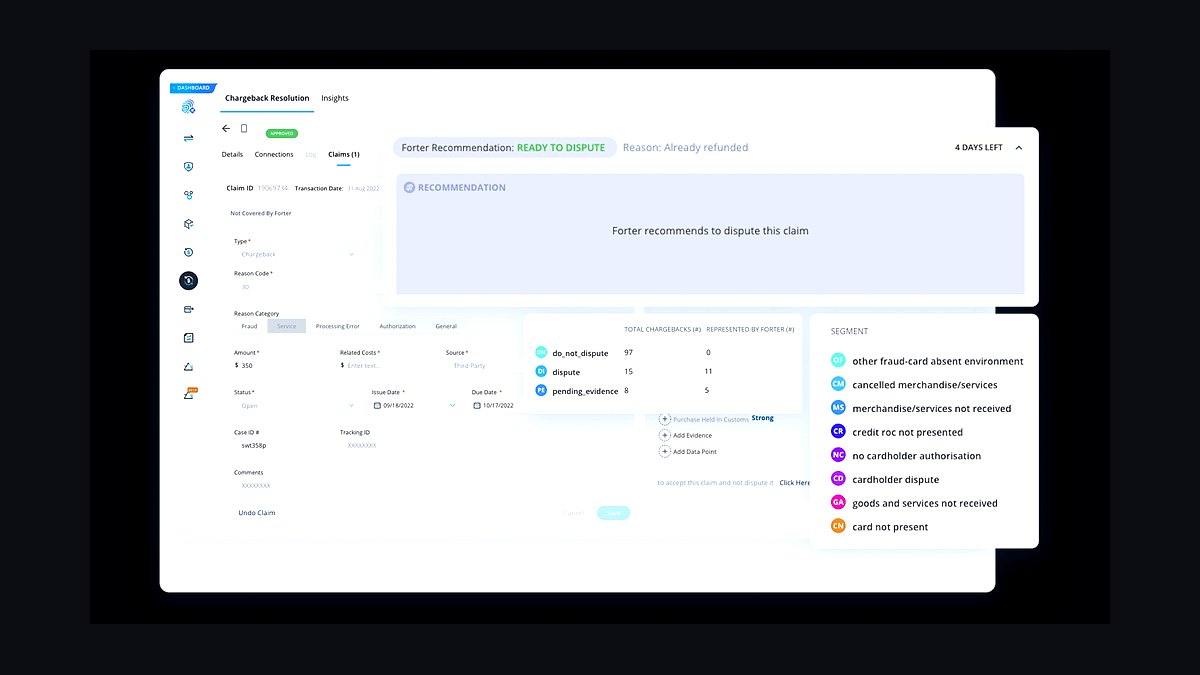Screen dimensions: 1200x675
Task: Click the Add Data Point link
Action: [695, 452]
